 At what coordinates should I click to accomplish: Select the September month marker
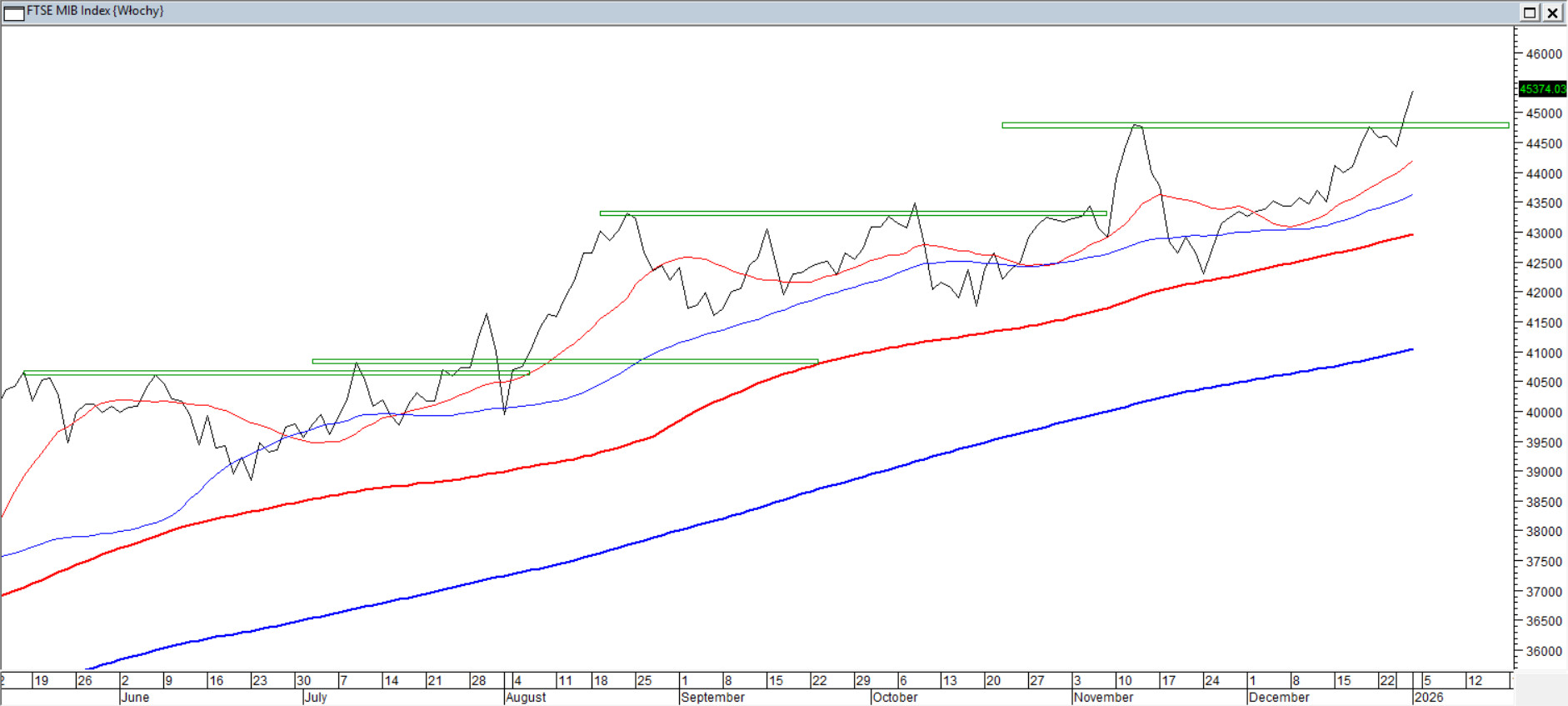click(x=713, y=697)
